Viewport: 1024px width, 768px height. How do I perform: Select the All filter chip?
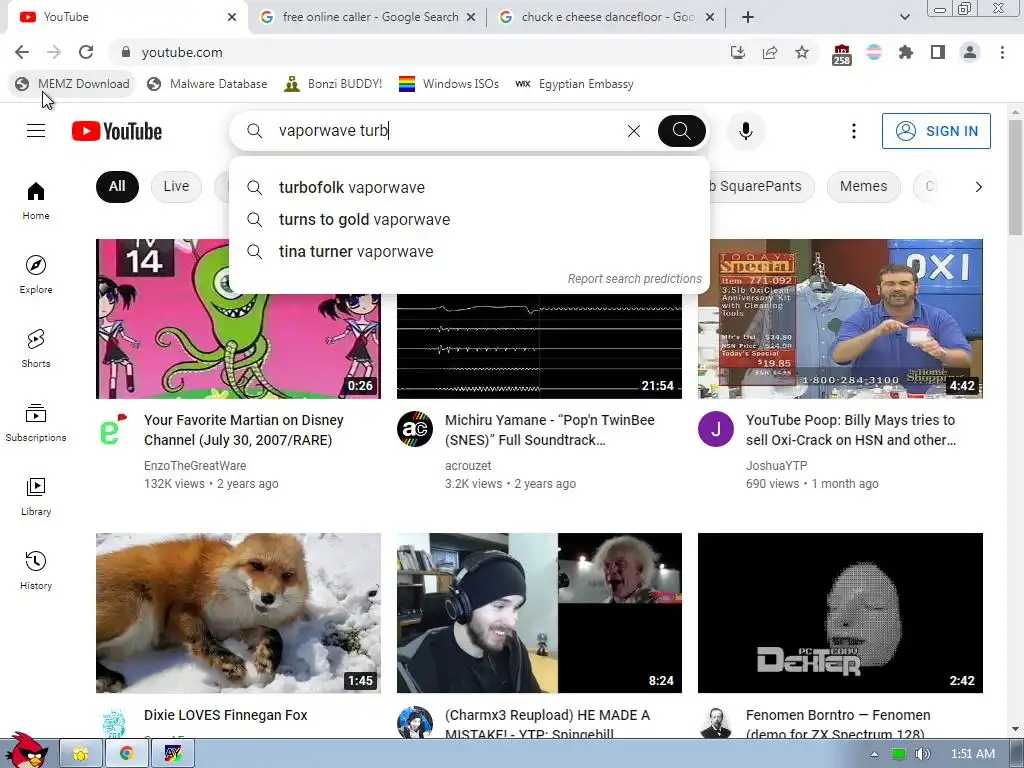(117, 187)
